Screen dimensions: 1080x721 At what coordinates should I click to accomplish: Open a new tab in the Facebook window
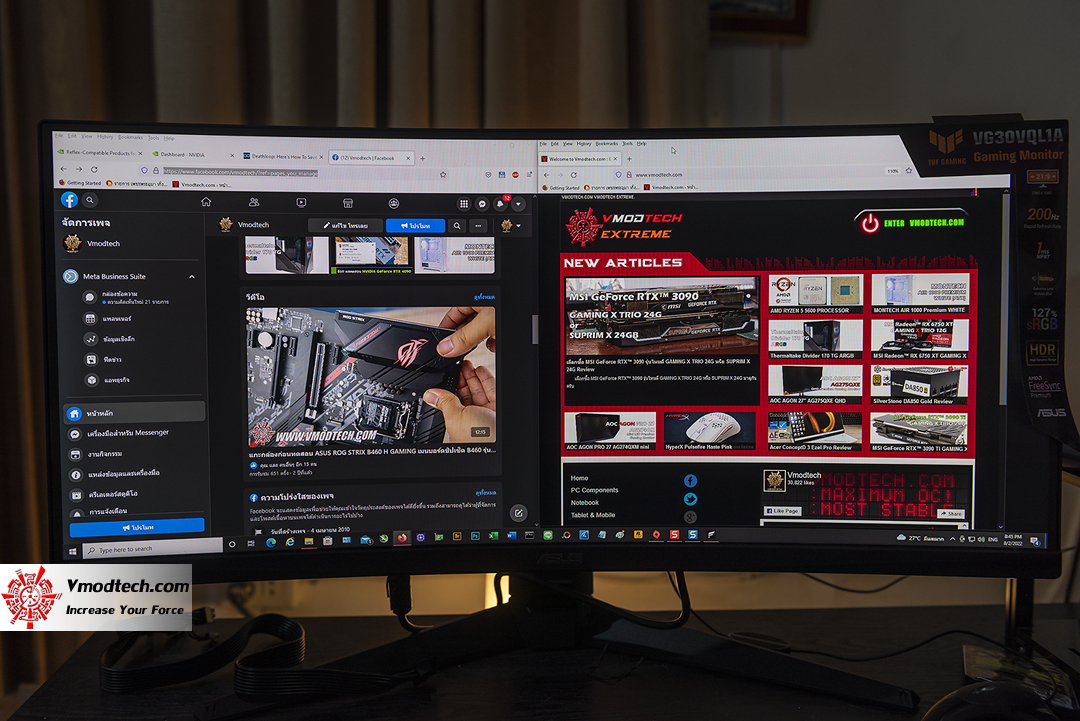(x=422, y=158)
